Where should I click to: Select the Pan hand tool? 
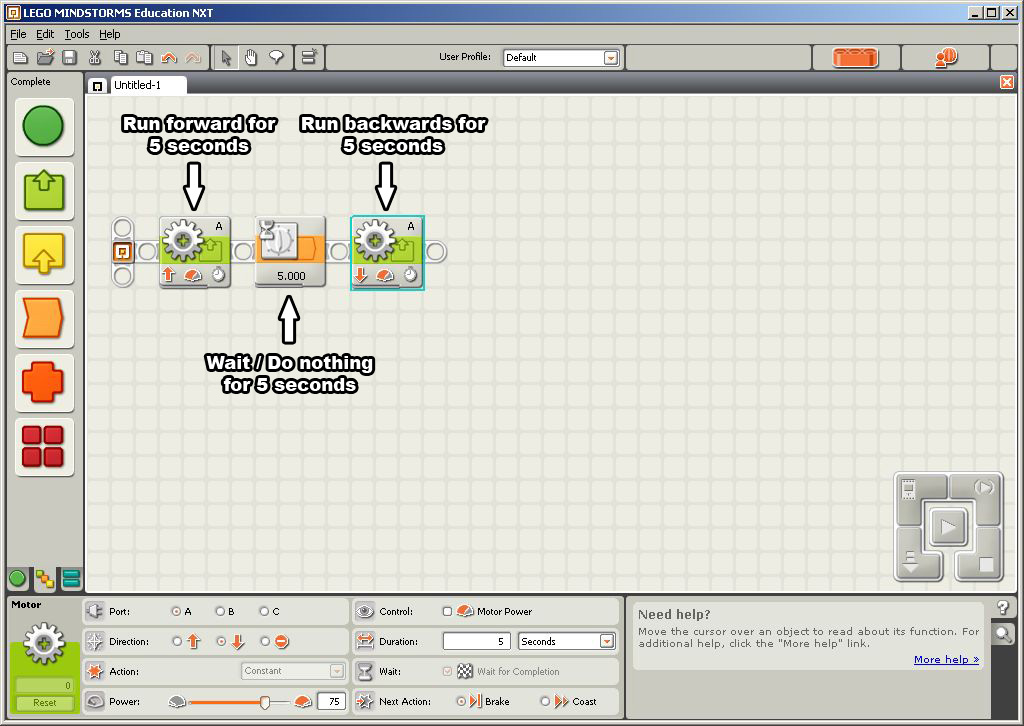(251, 57)
